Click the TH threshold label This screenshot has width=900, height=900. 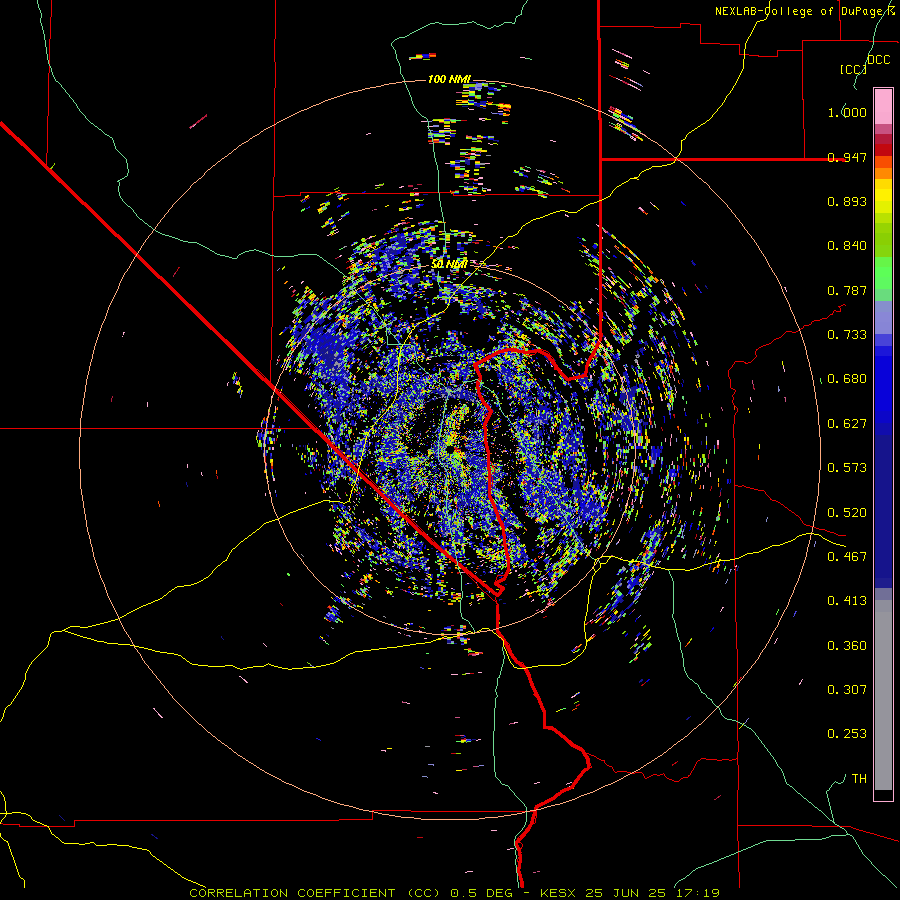point(859,779)
